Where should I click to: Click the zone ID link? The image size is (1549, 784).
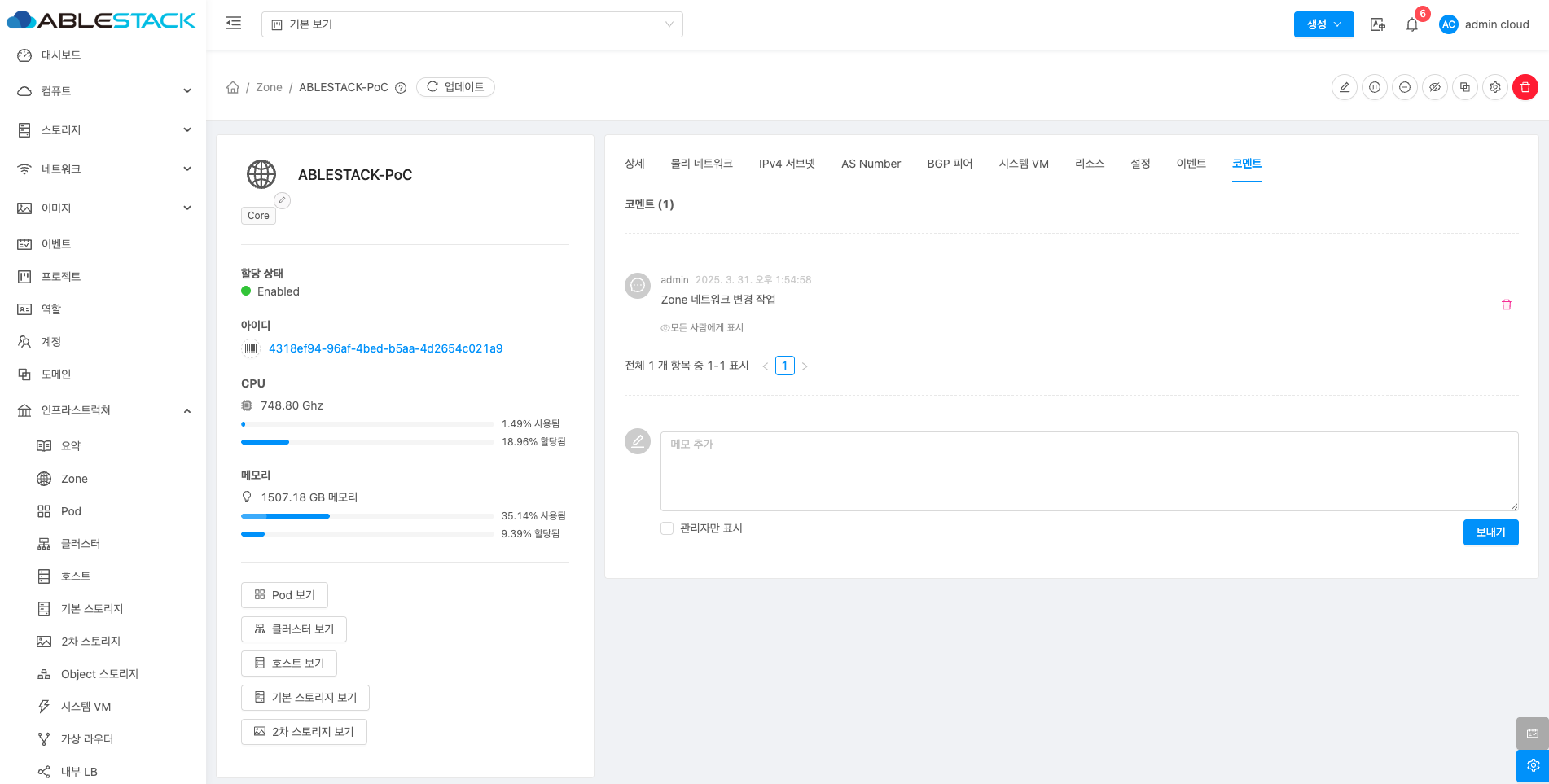385,348
